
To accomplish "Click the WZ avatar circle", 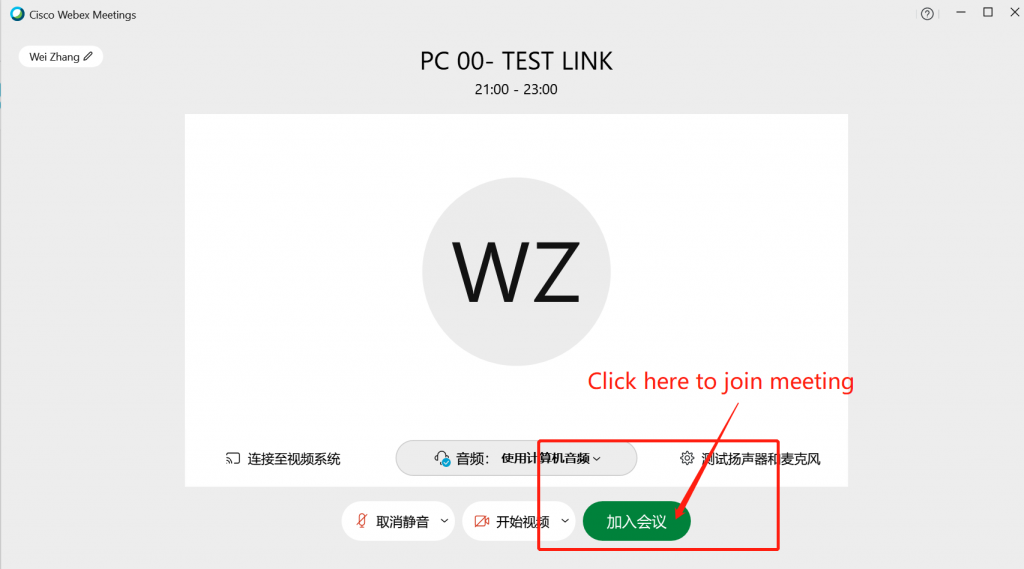I will point(516,271).
